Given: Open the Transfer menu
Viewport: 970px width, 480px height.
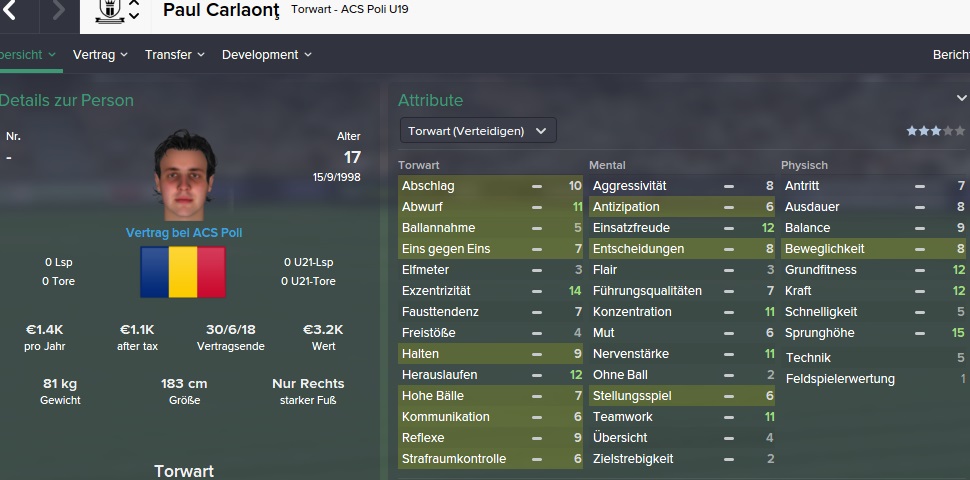Looking at the screenshot, I should [x=174, y=55].
